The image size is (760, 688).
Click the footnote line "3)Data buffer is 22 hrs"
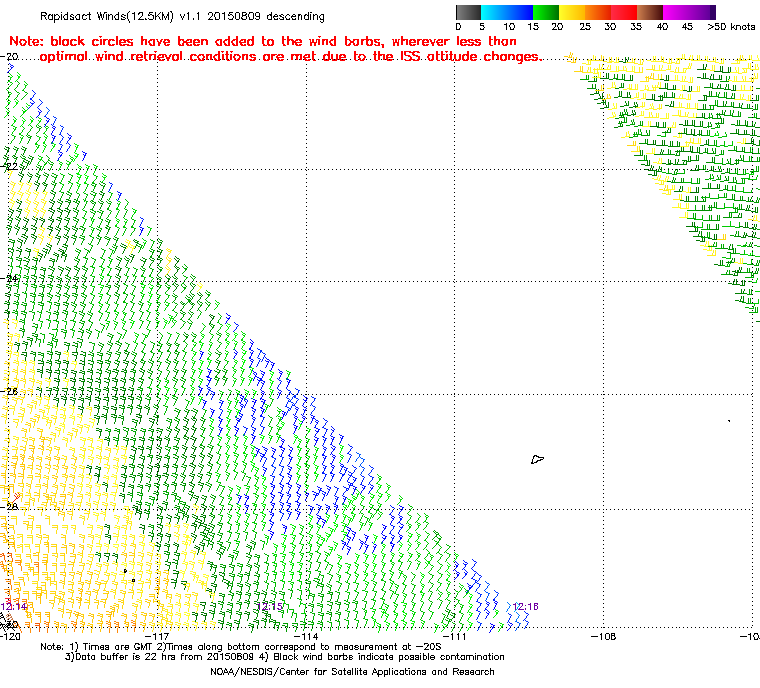(x=285, y=657)
